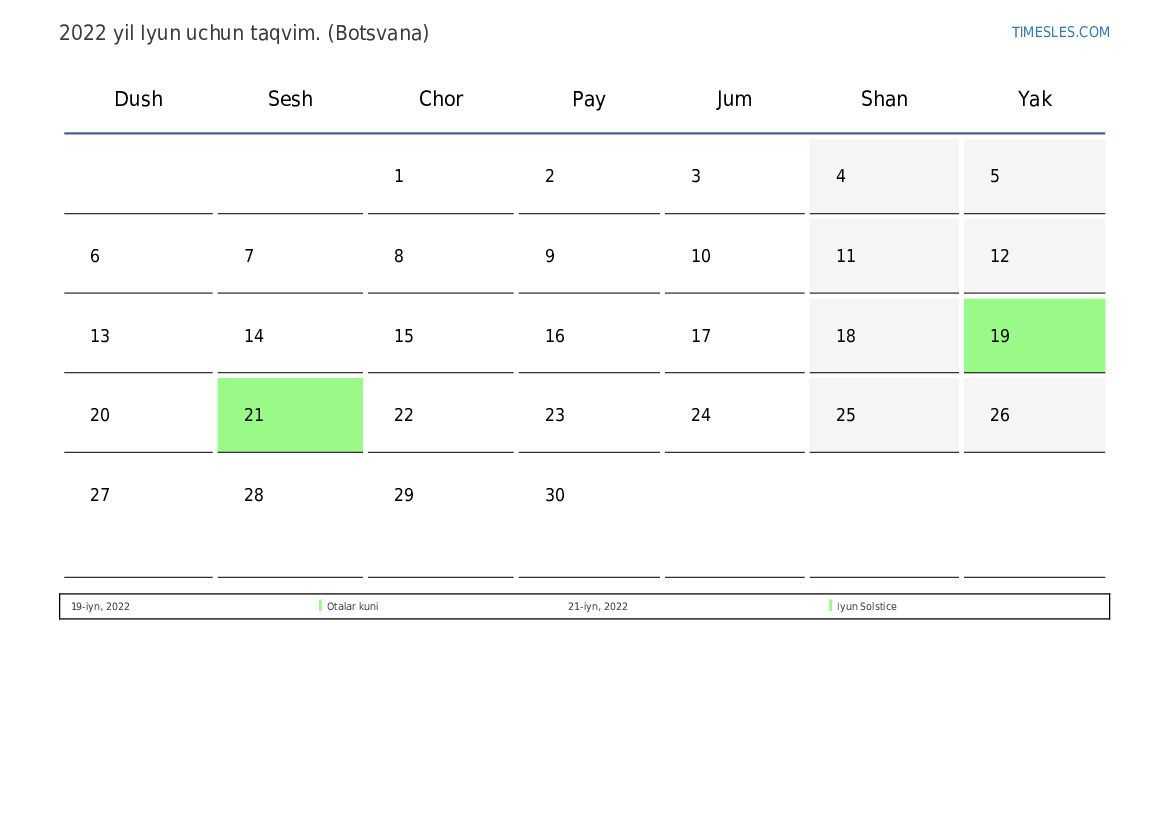Click the green marker beside Iyun Solstice
Image resolution: width=1169 pixels, height=827 pixels.
[x=830, y=606]
